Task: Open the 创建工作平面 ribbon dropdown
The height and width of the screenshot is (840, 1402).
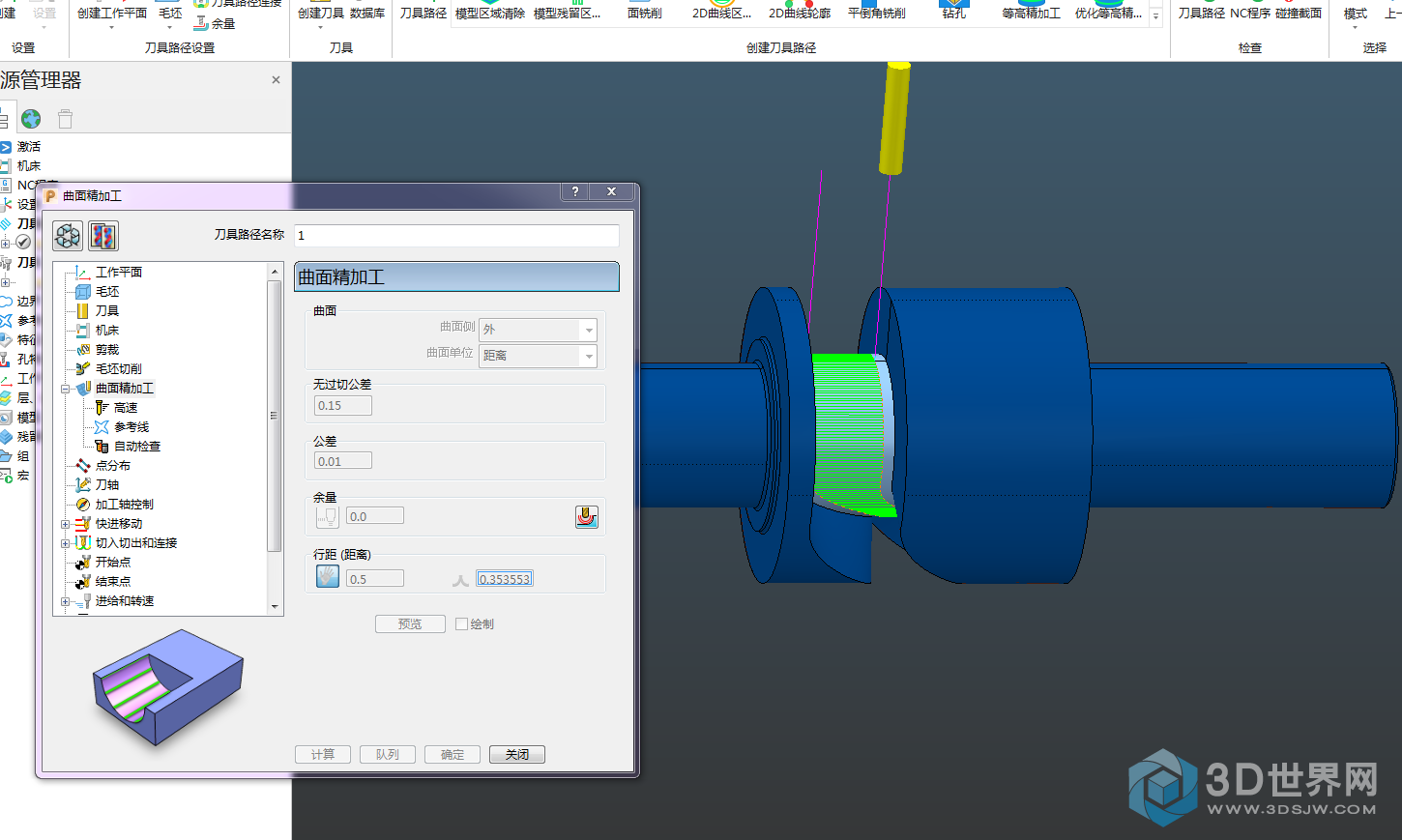Action: pyautogui.click(x=112, y=27)
